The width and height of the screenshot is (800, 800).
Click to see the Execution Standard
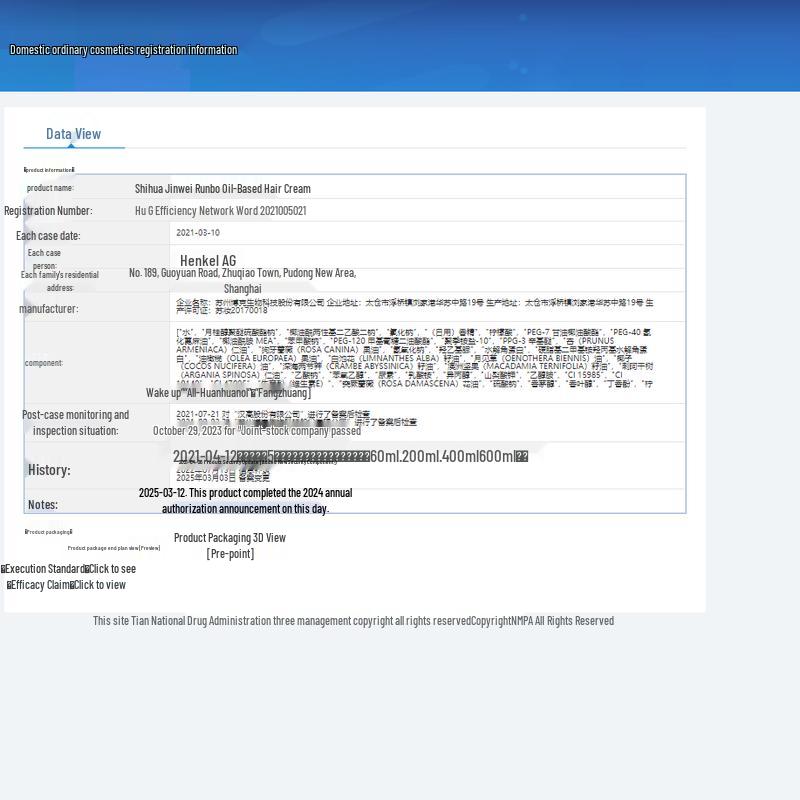[112, 569]
